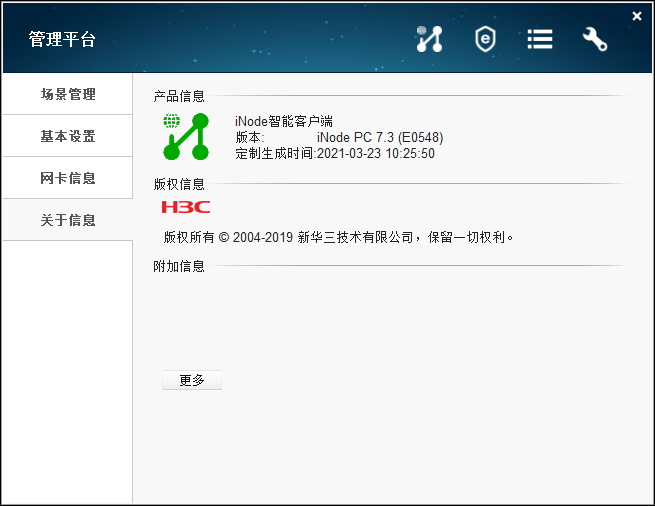Click the iNode智能客户端 product name
Viewport: 655px width, 506px height.
click(x=284, y=121)
